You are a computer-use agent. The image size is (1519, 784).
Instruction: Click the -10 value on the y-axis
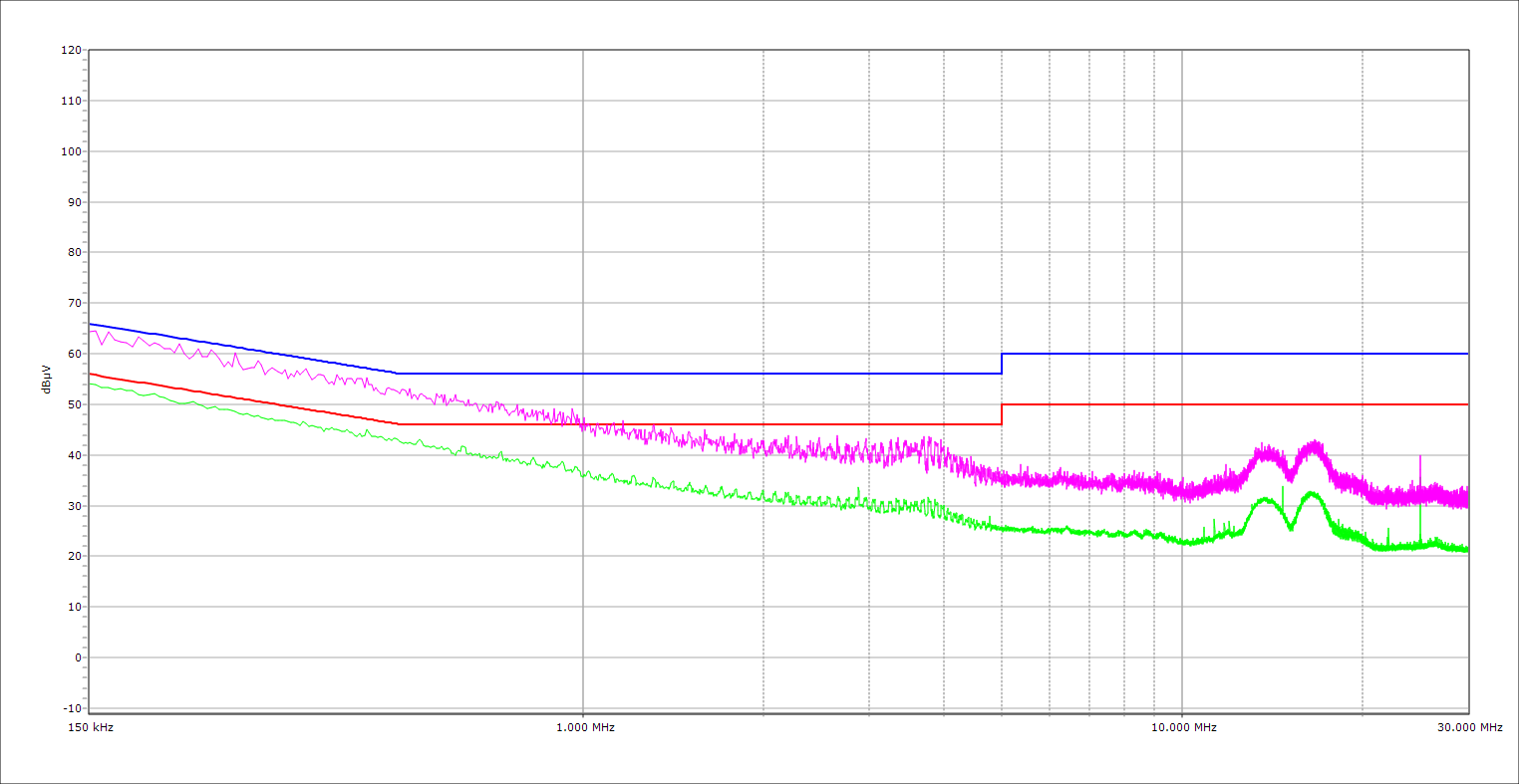(71, 708)
